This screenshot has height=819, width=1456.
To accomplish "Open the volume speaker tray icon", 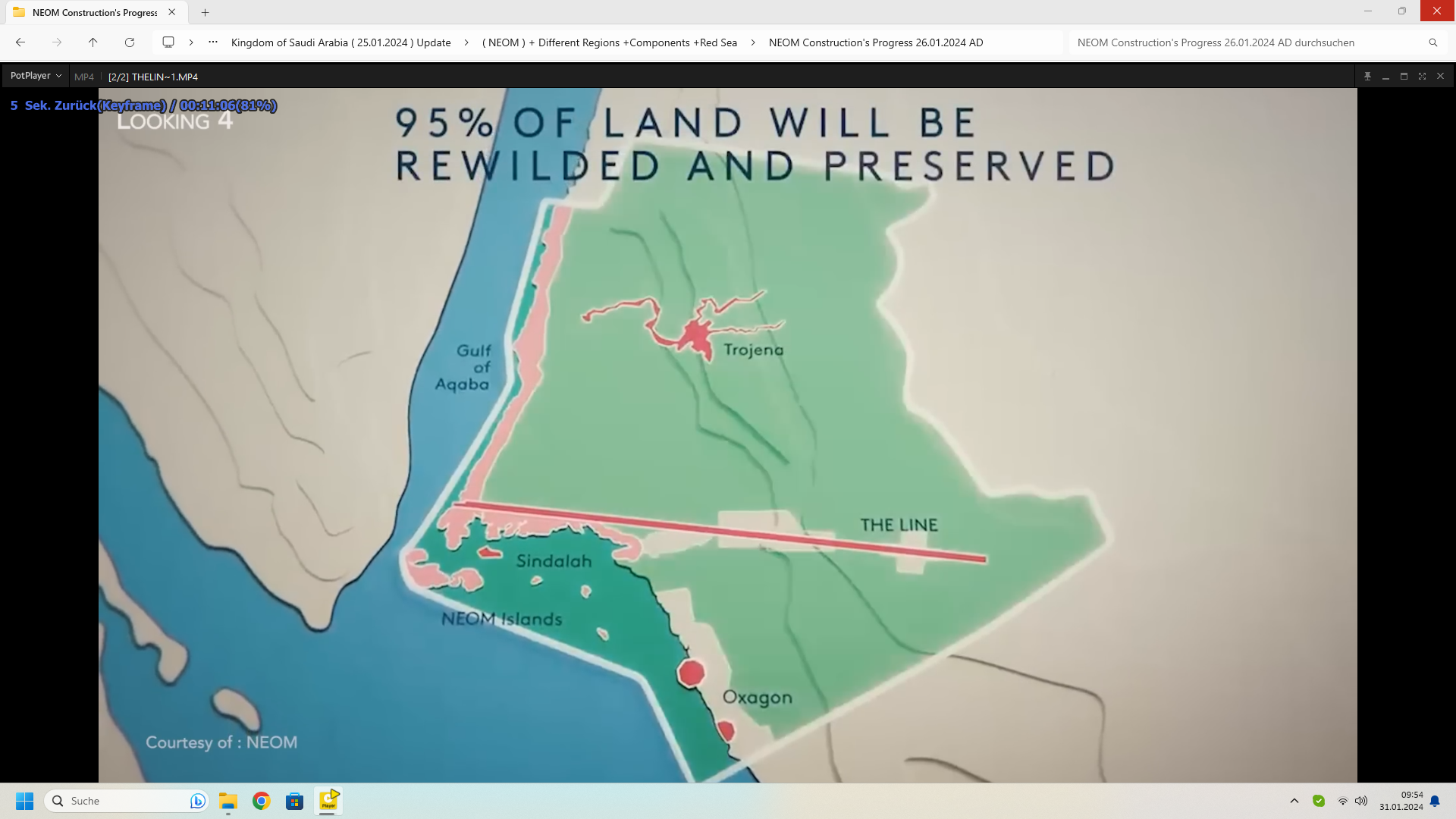I will coord(1361,801).
